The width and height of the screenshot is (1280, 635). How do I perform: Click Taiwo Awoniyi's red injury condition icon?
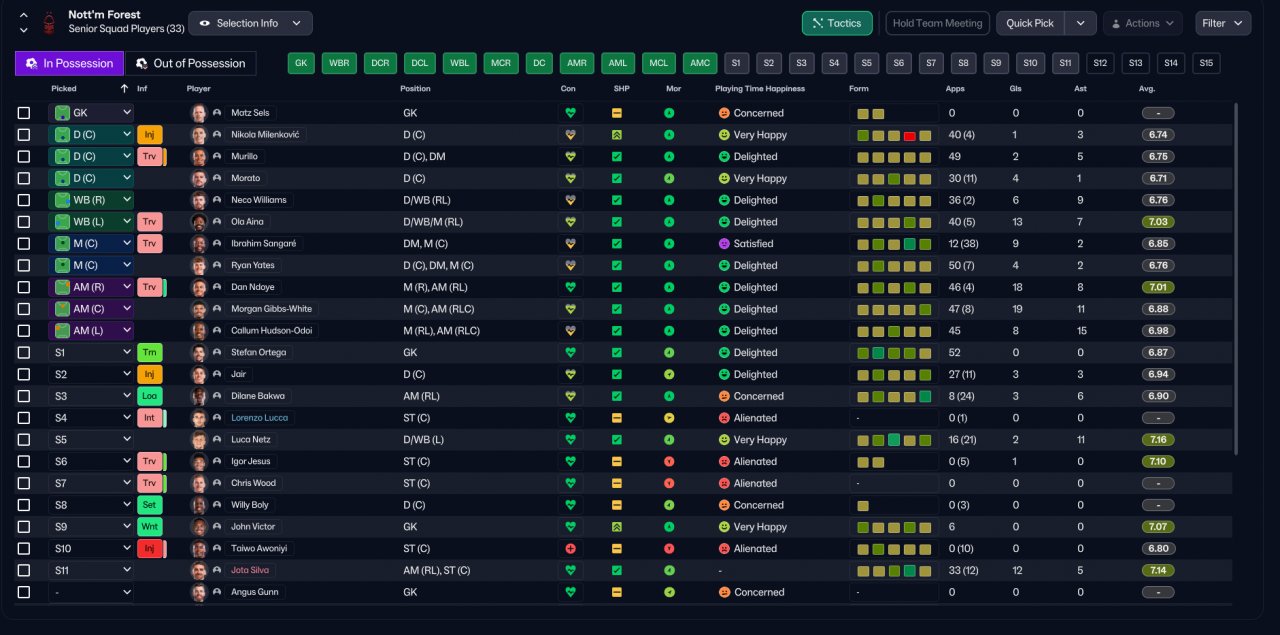571,548
